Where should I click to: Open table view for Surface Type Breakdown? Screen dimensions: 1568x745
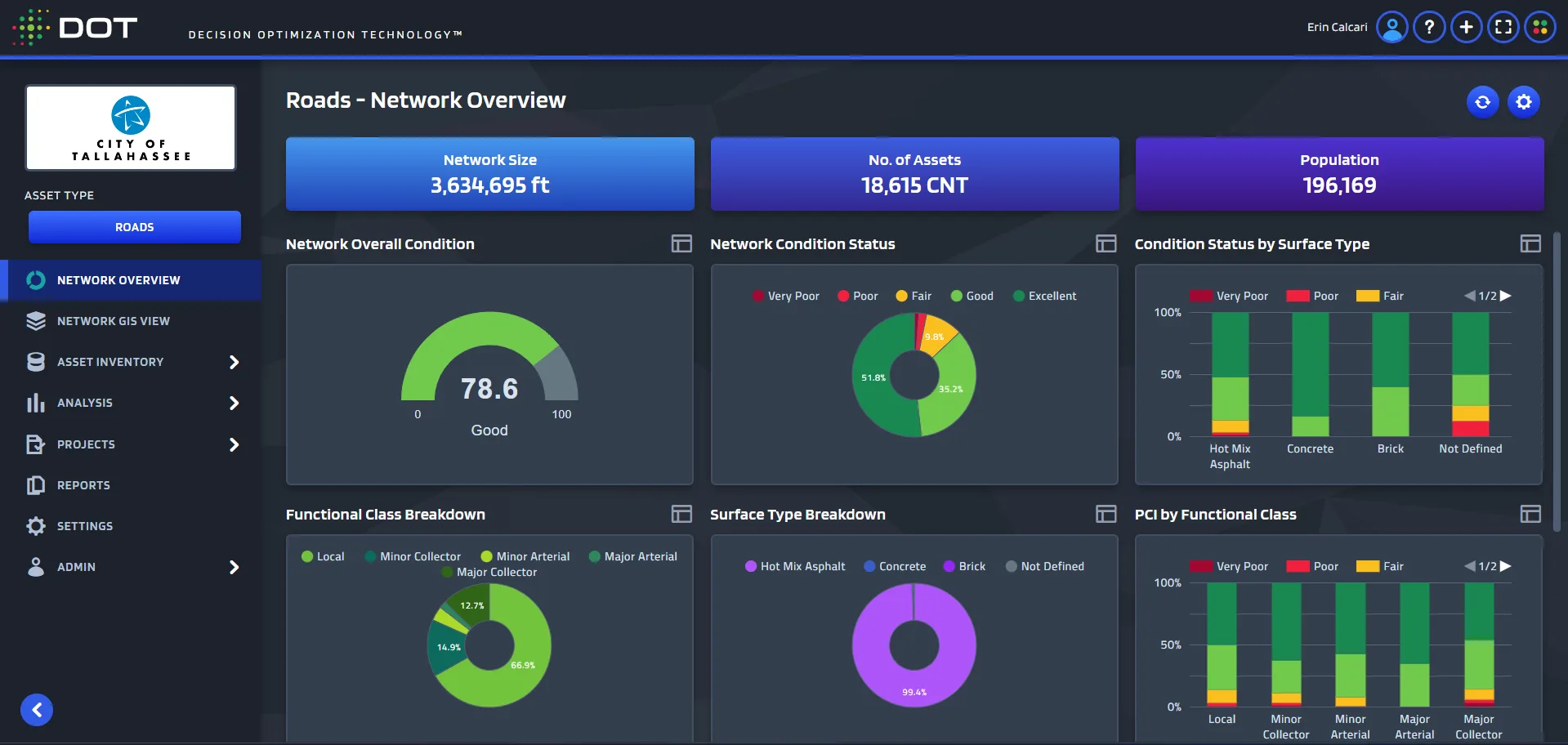[1106, 514]
